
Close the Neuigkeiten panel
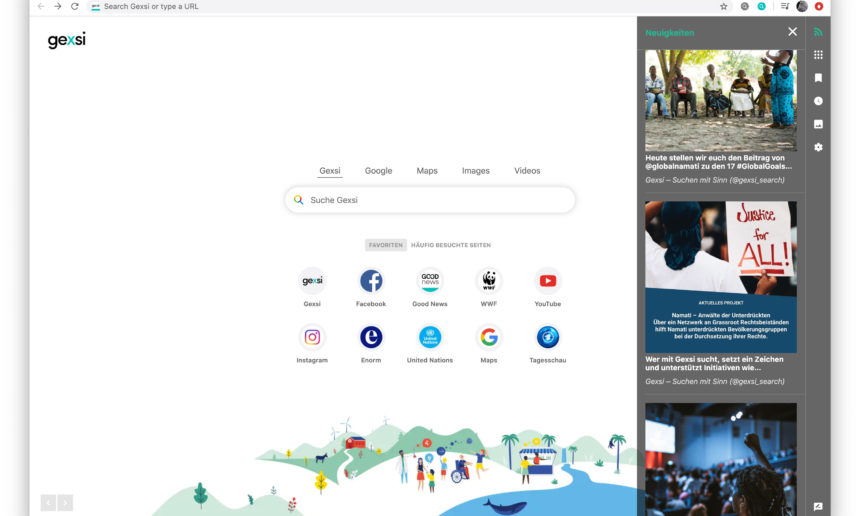pyautogui.click(x=792, y=32)
